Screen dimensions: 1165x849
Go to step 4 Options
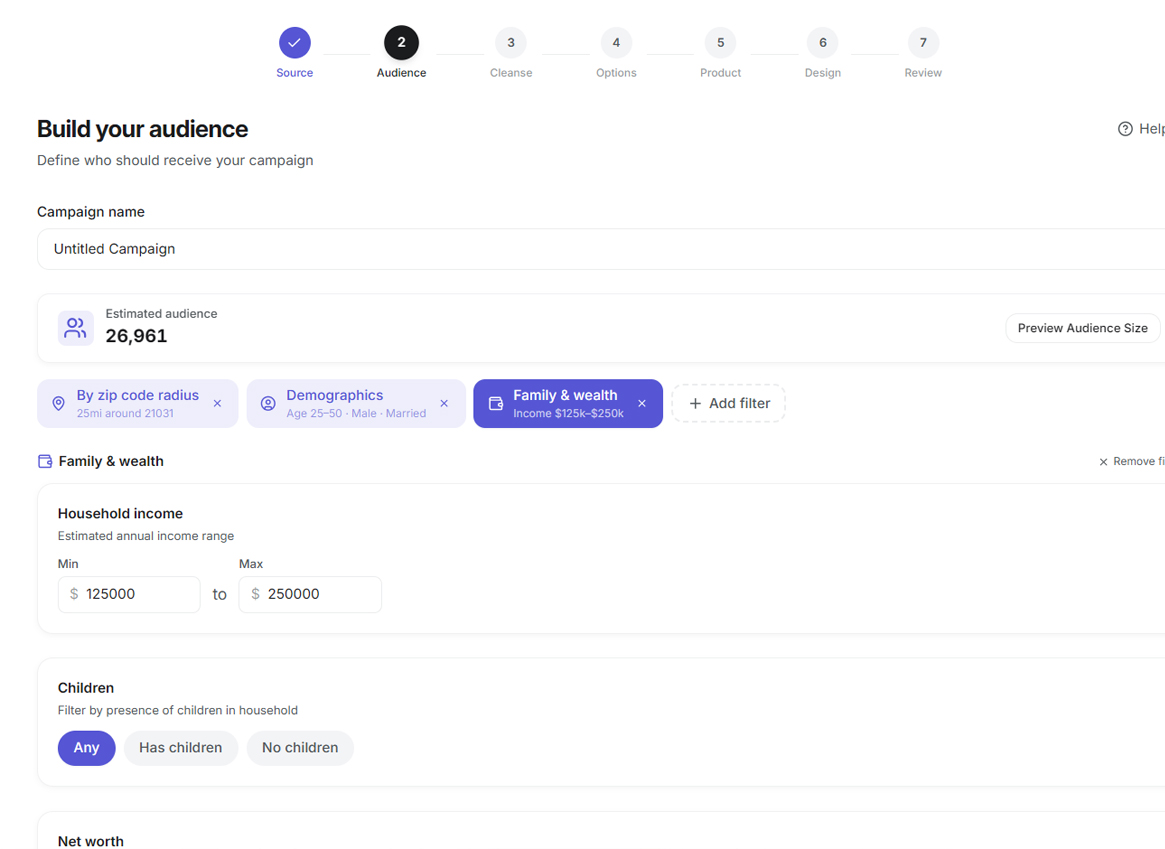(616, 43)
